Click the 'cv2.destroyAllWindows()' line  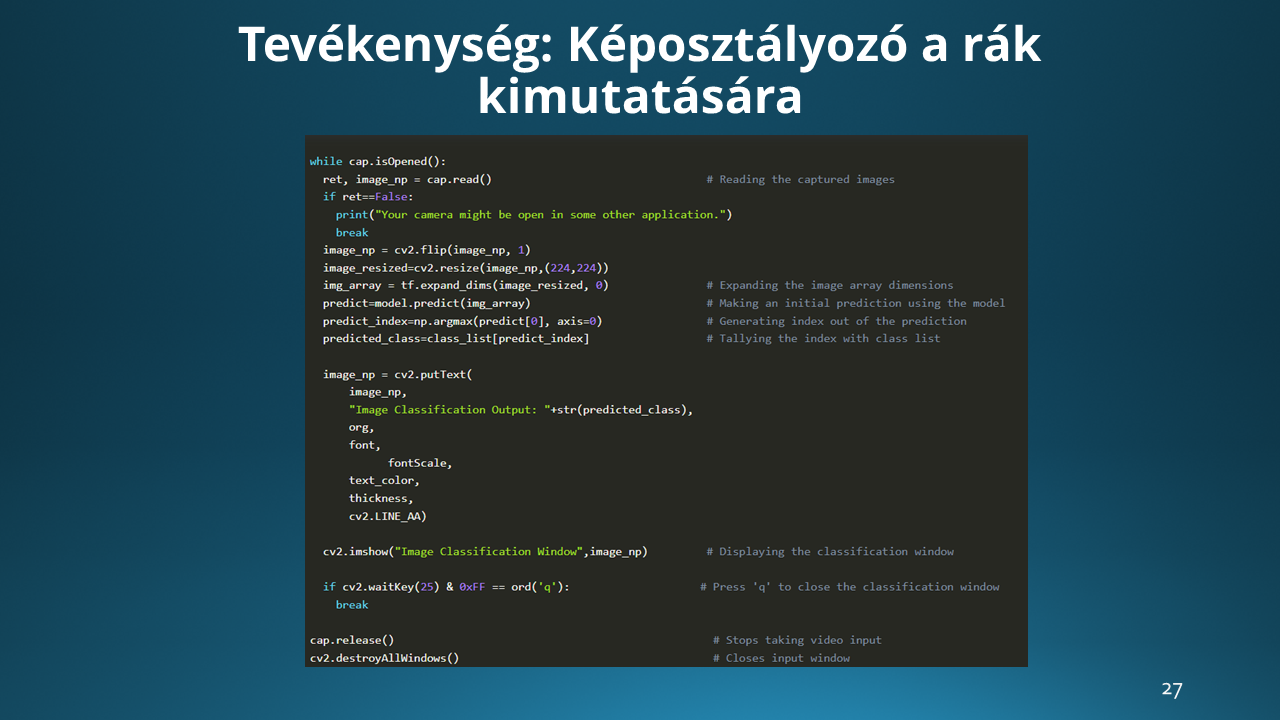click(384, 658)
